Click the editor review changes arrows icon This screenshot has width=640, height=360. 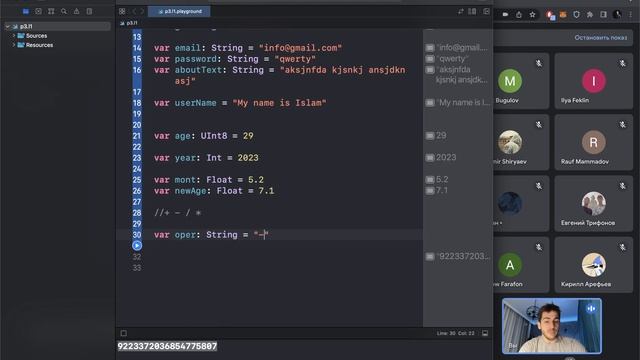(460, 11)
